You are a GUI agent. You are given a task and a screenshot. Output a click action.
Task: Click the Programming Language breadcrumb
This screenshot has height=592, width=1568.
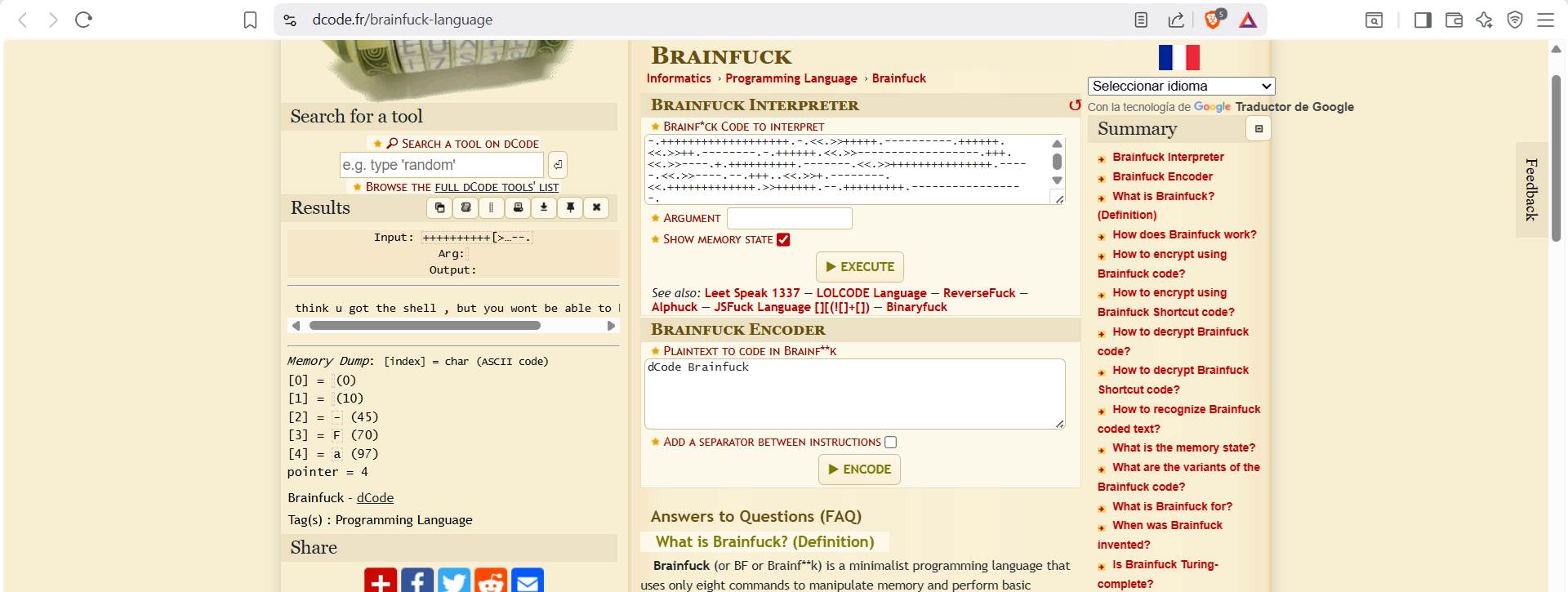click(791, 78)
